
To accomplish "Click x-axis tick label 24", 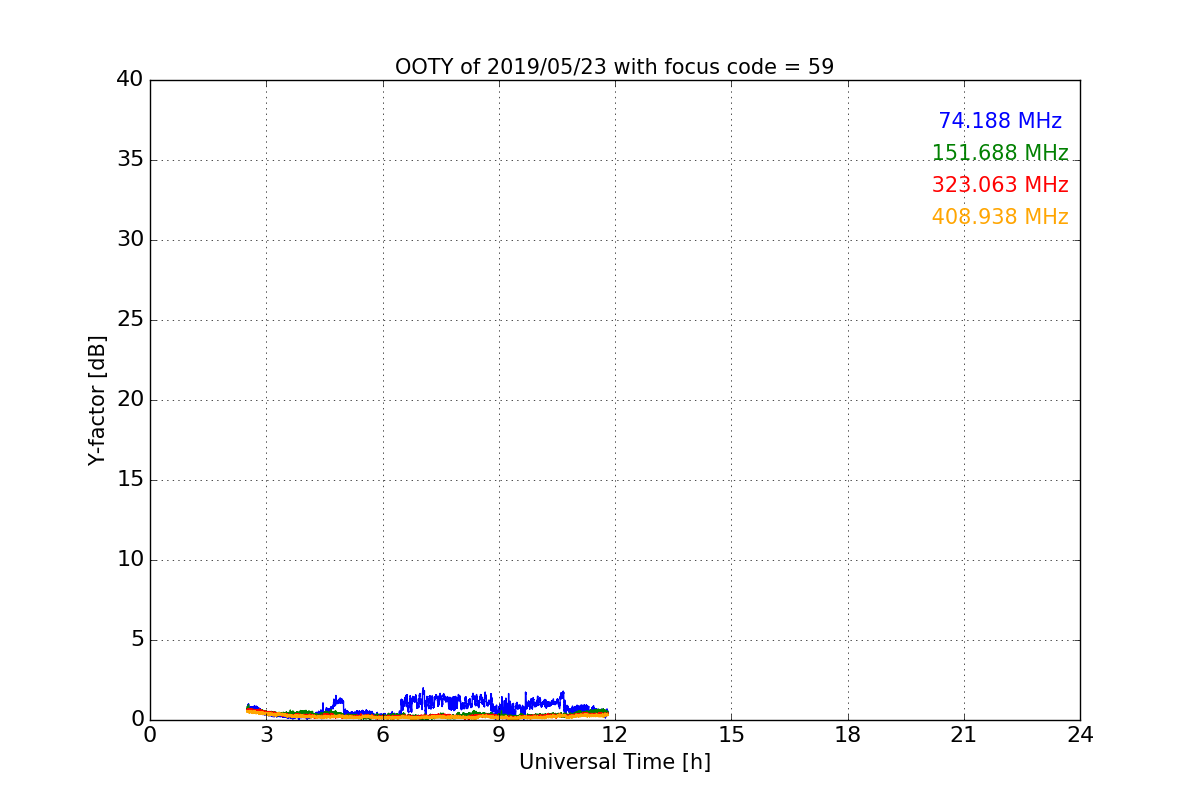I will (1080, 735).
